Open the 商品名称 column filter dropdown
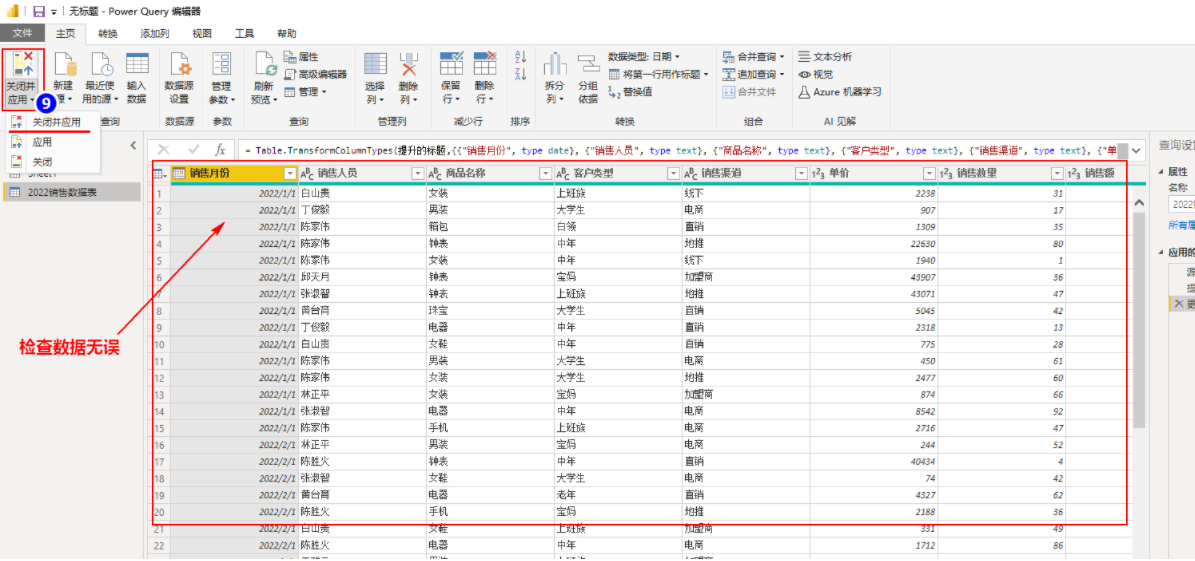1195x561 pixels. click(x=546, y=174)
